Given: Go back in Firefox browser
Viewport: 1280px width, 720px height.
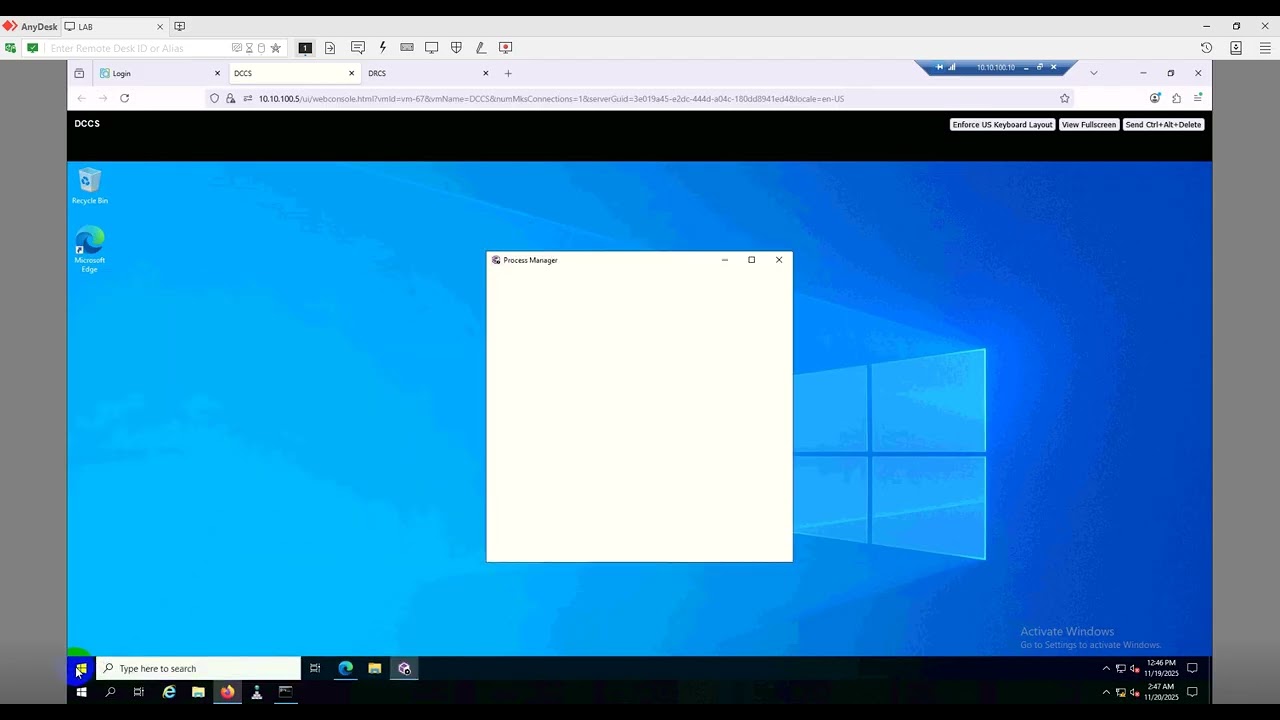Looking at the screenshot, I should pos(81,98).
